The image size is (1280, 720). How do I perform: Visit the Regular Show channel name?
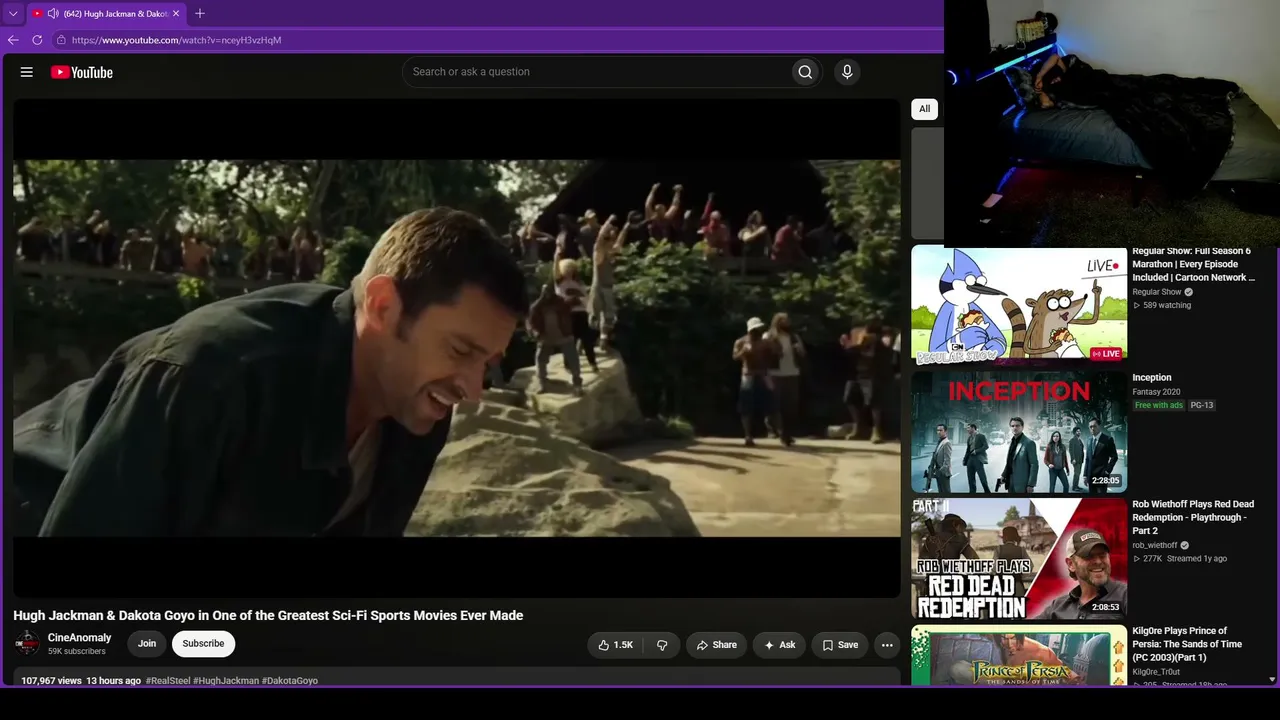[x=1157, y=292]
